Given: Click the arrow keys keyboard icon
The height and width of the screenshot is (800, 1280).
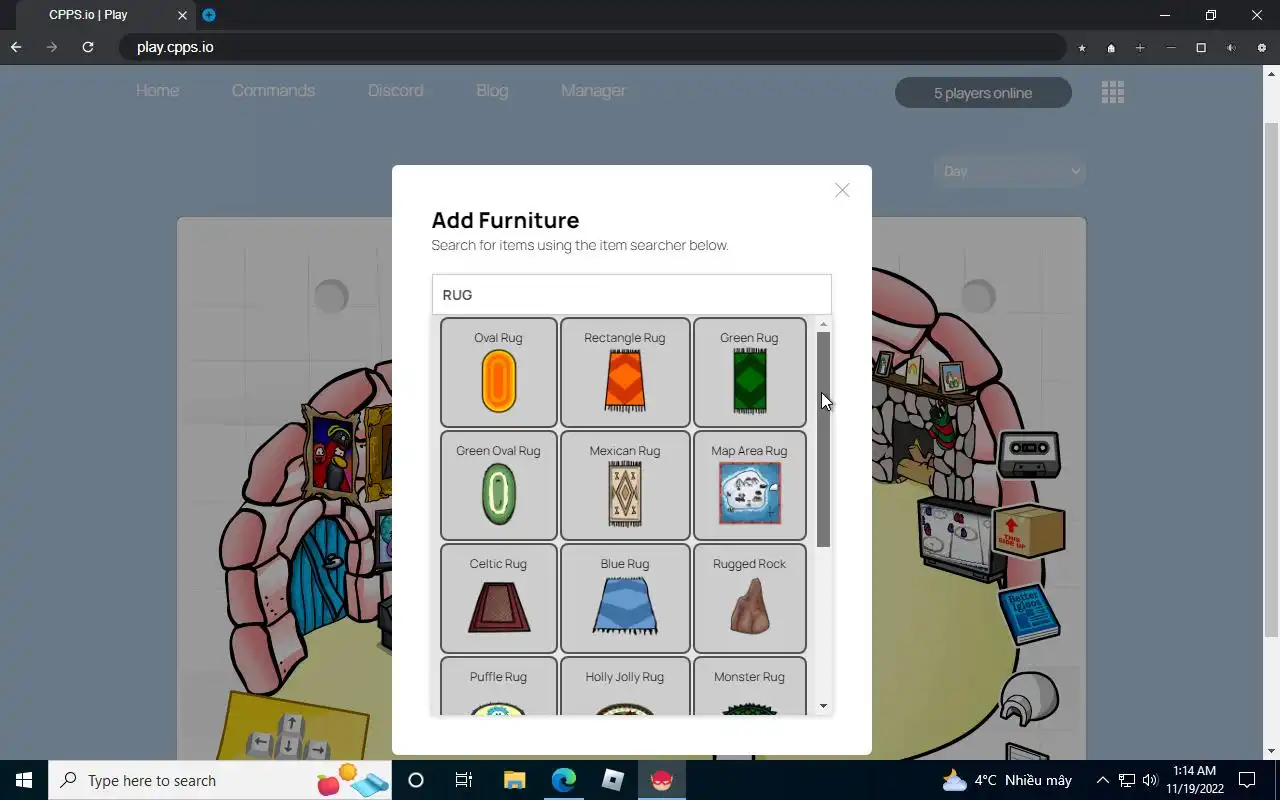Looking at the screenshot, I should click(x=288, y=736).
